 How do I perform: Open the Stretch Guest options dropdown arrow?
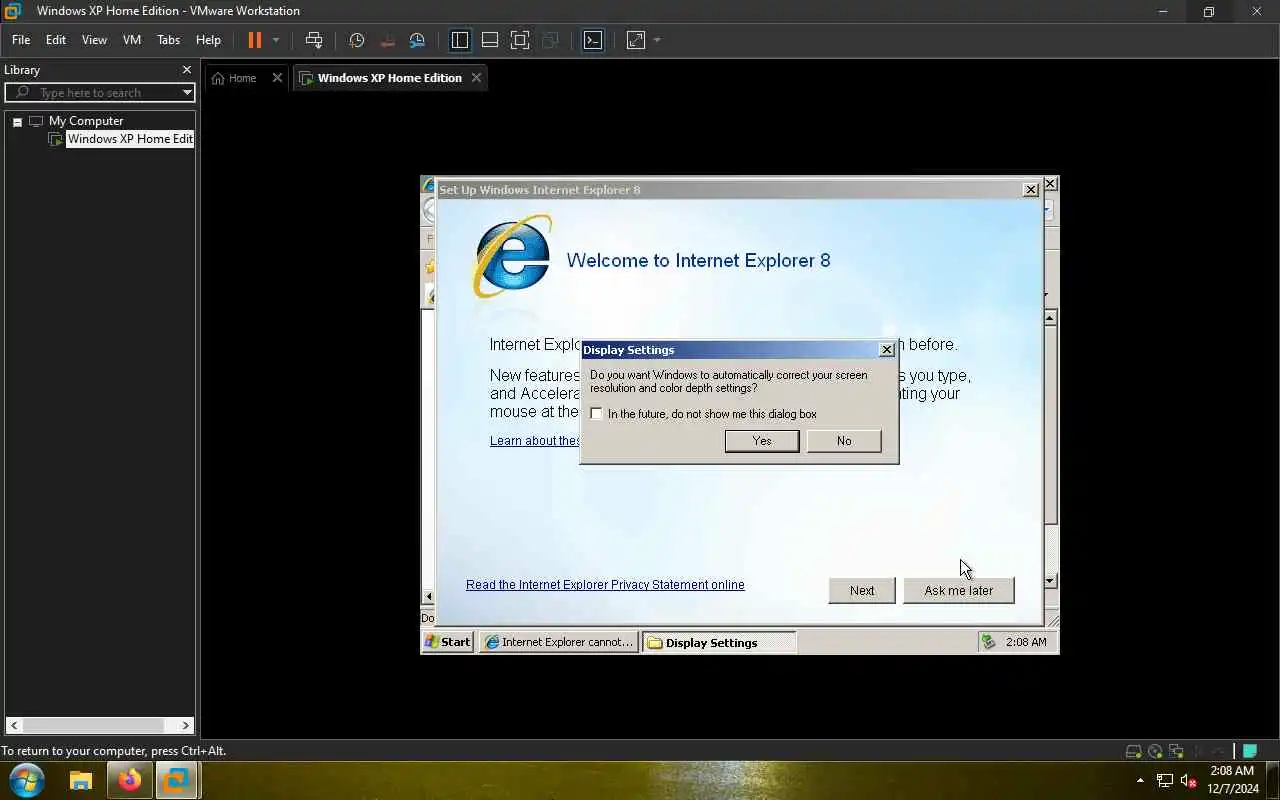pyautogui.click(x=657, y=40)
